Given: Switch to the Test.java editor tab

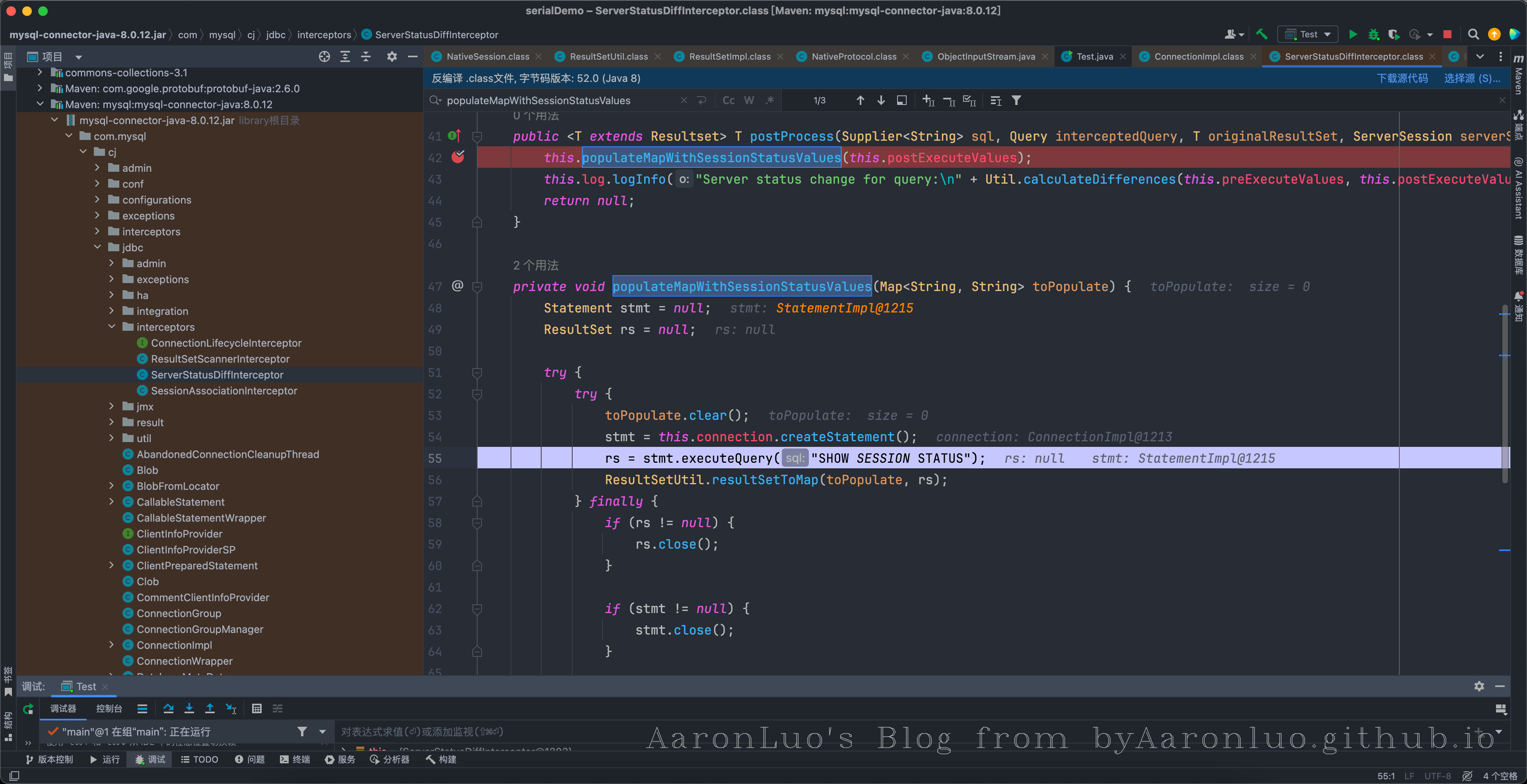Looking at the screenshot, I should (1094, 56).
